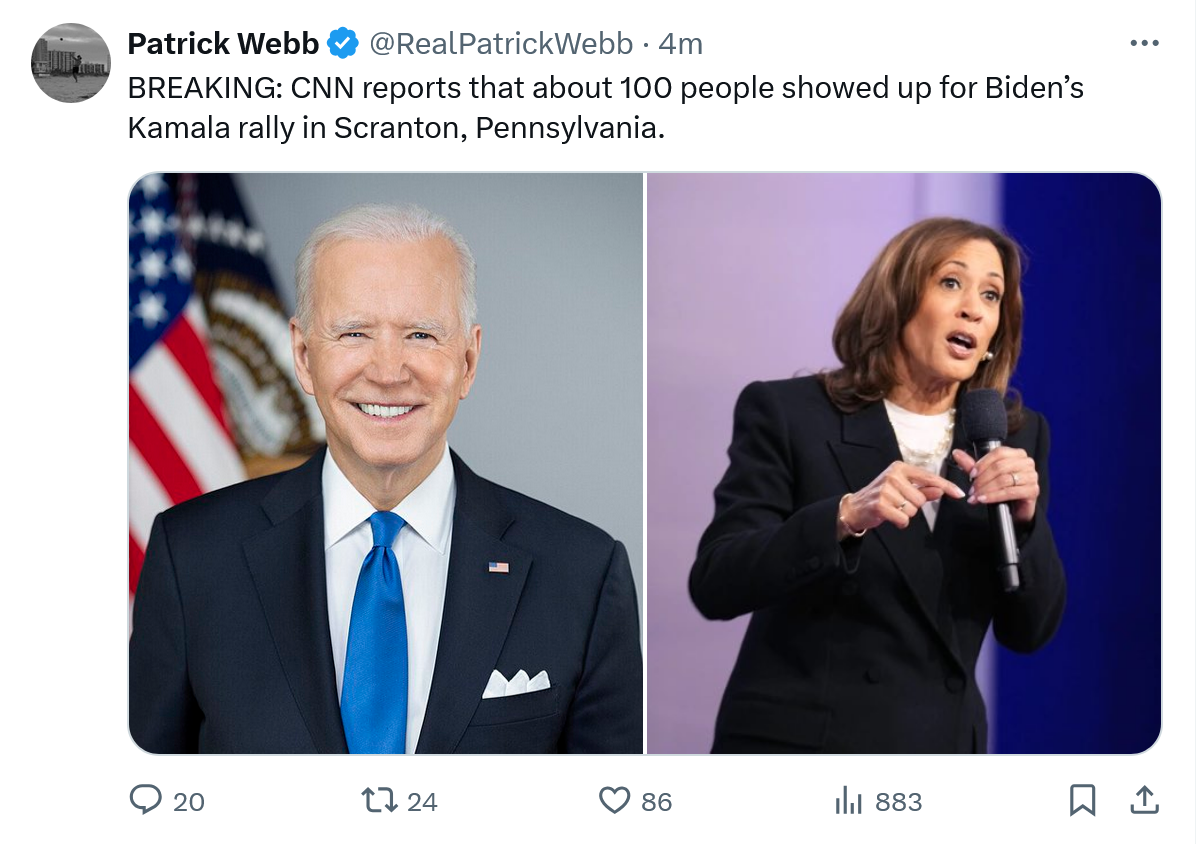Open the @RealPatrickWebb handle link
Image resolution: width=1196 pixels, height=844 pixels.
501,44
